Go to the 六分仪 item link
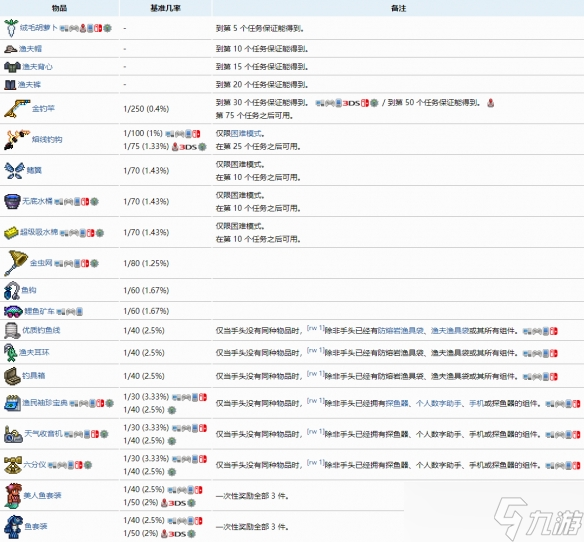The image size is (584, 542). point(35,465)
